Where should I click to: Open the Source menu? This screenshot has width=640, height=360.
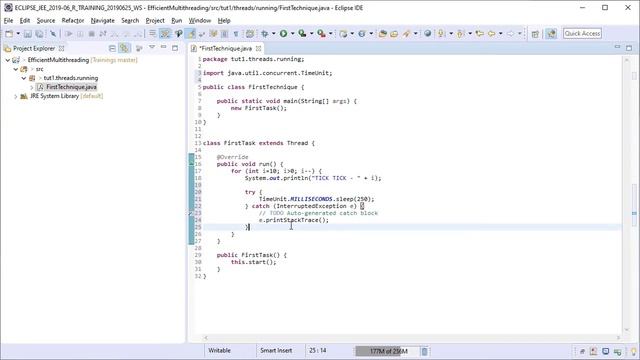coord(46,20)
